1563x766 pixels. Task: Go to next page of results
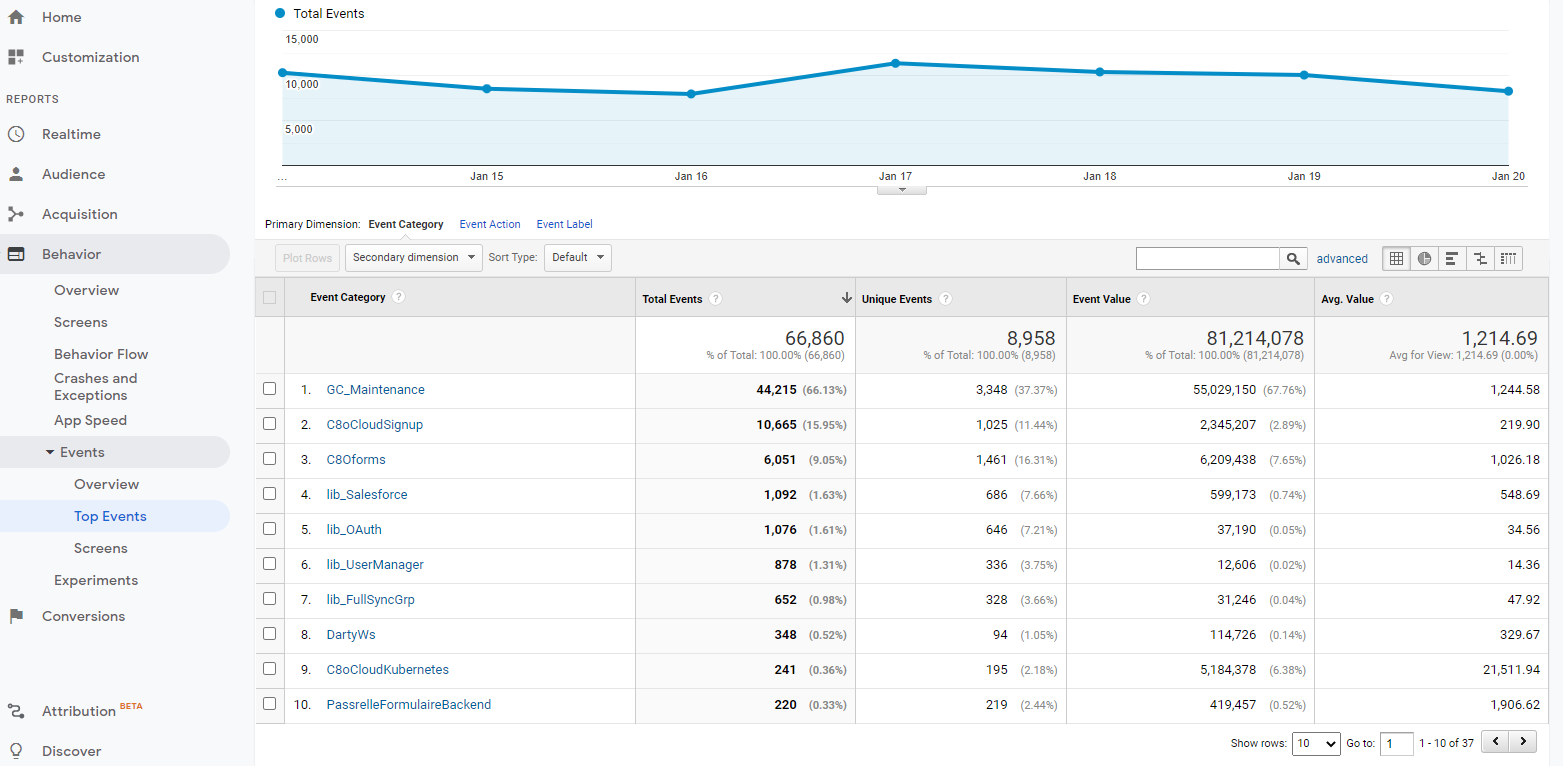(1522, 742)
